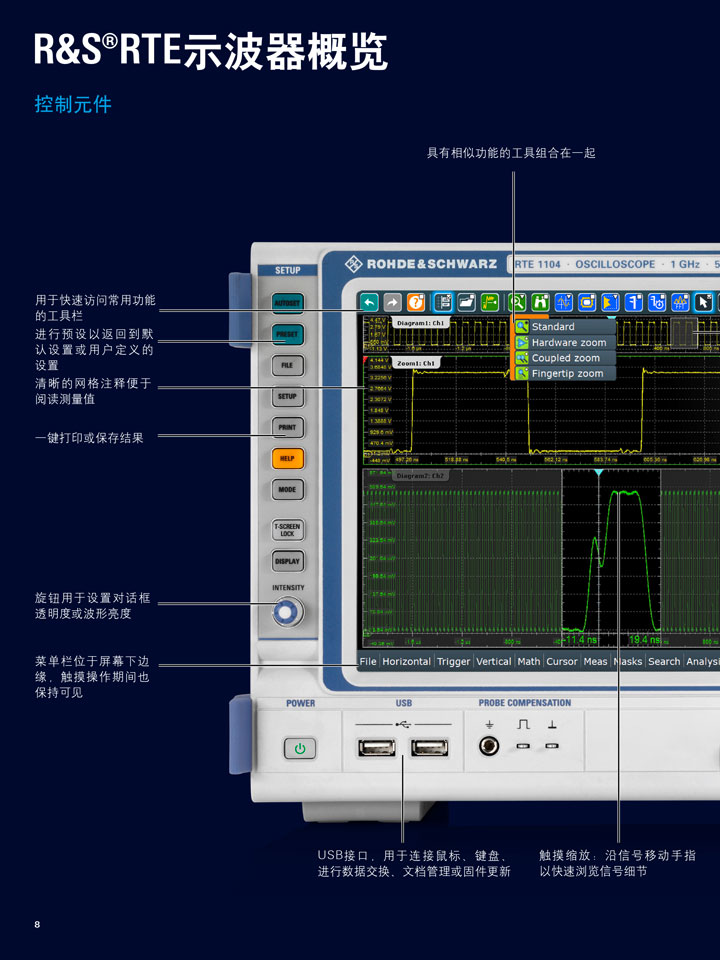Toggle the T-SCREEN LOCK key
720x960 pixels.
pos(287,530)
